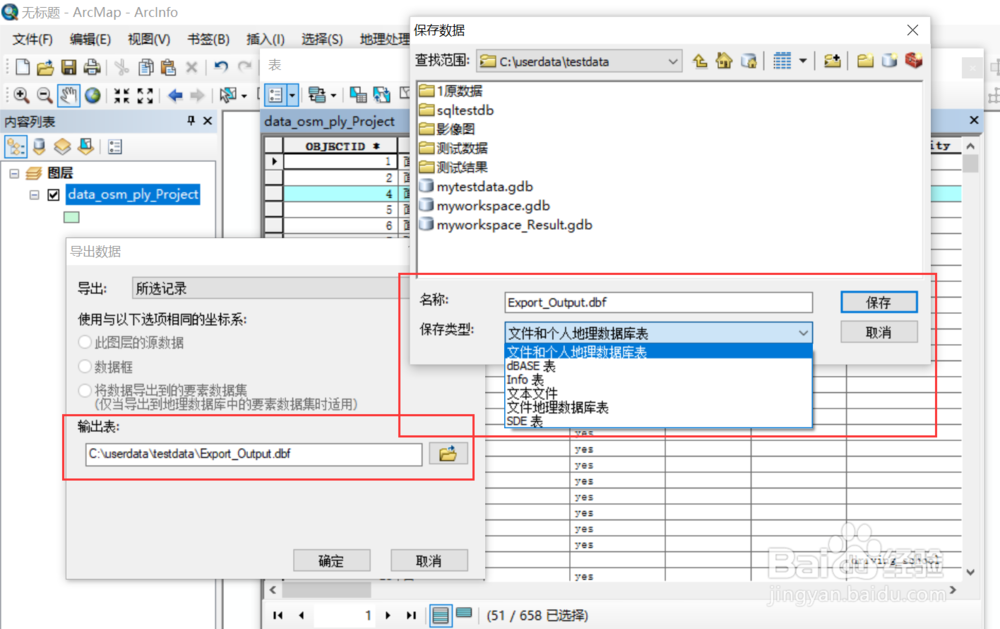Collapse the 图层 tree node
Screen dimensions: 1000x629
[14, 174]
